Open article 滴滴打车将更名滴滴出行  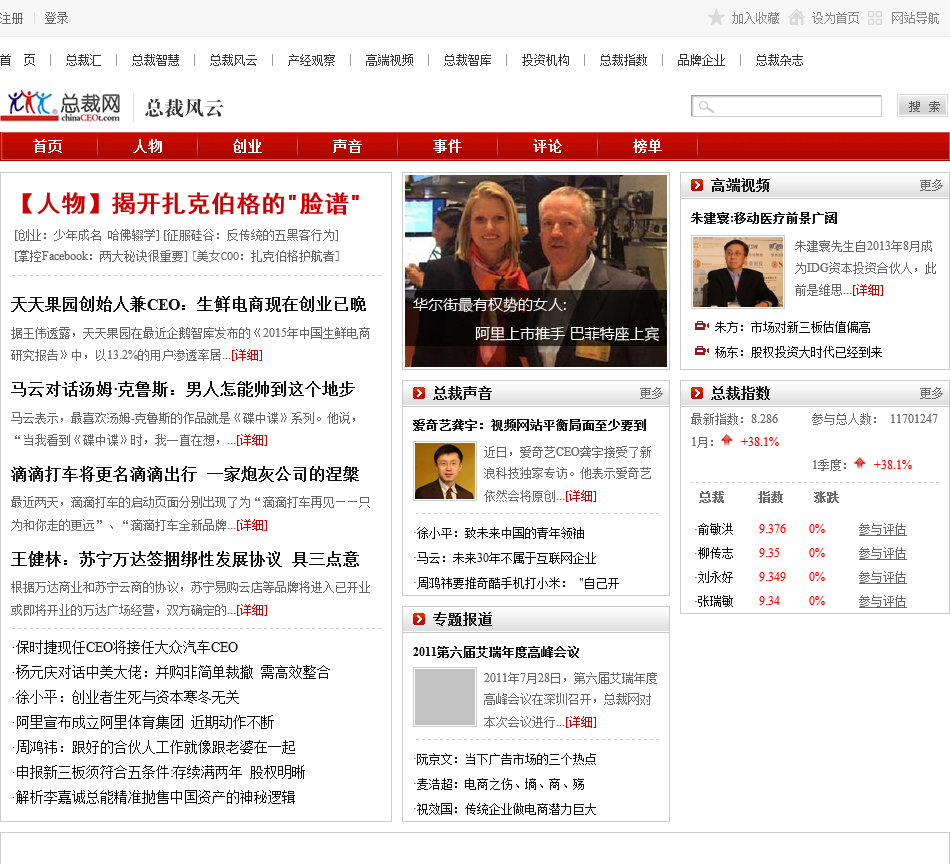point(185,474)
